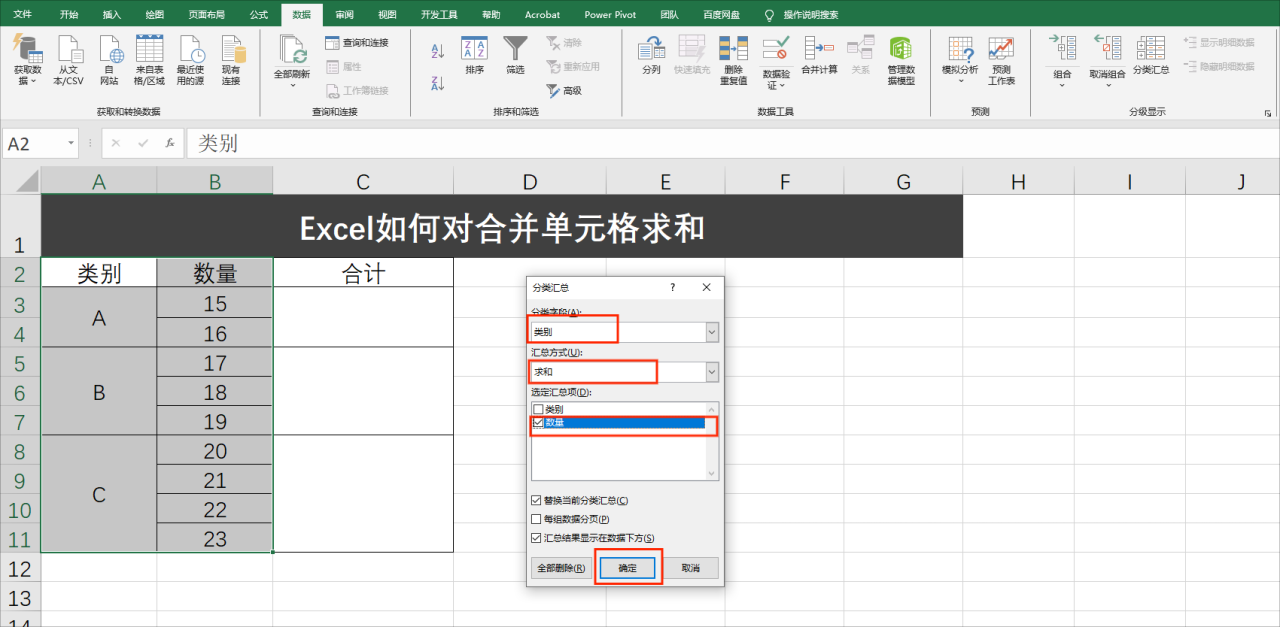Click the 合计 header cell
Viewport: 1280px width, 627px height.
pyautogui.click(x=363, y=273)
